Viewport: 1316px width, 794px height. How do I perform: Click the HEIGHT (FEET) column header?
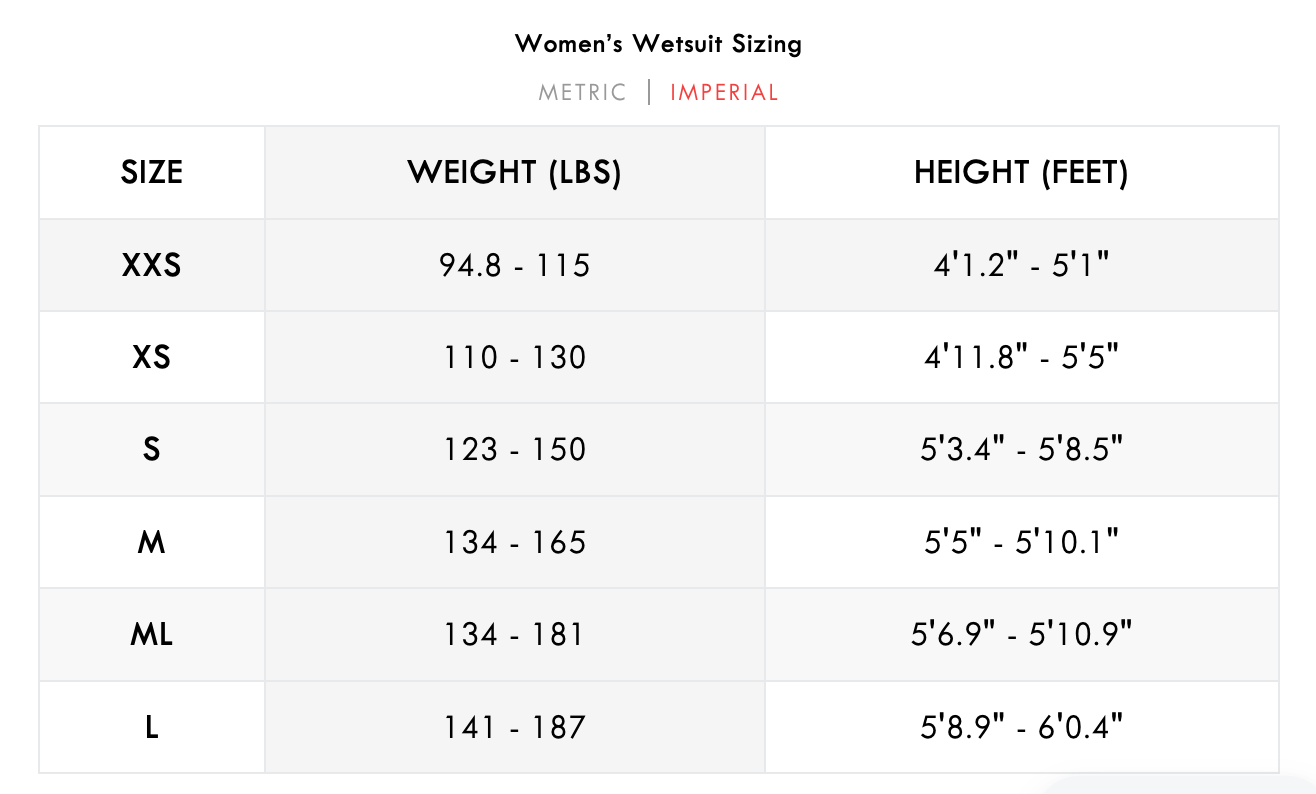pyautogui.click(x=1021, y=173)
